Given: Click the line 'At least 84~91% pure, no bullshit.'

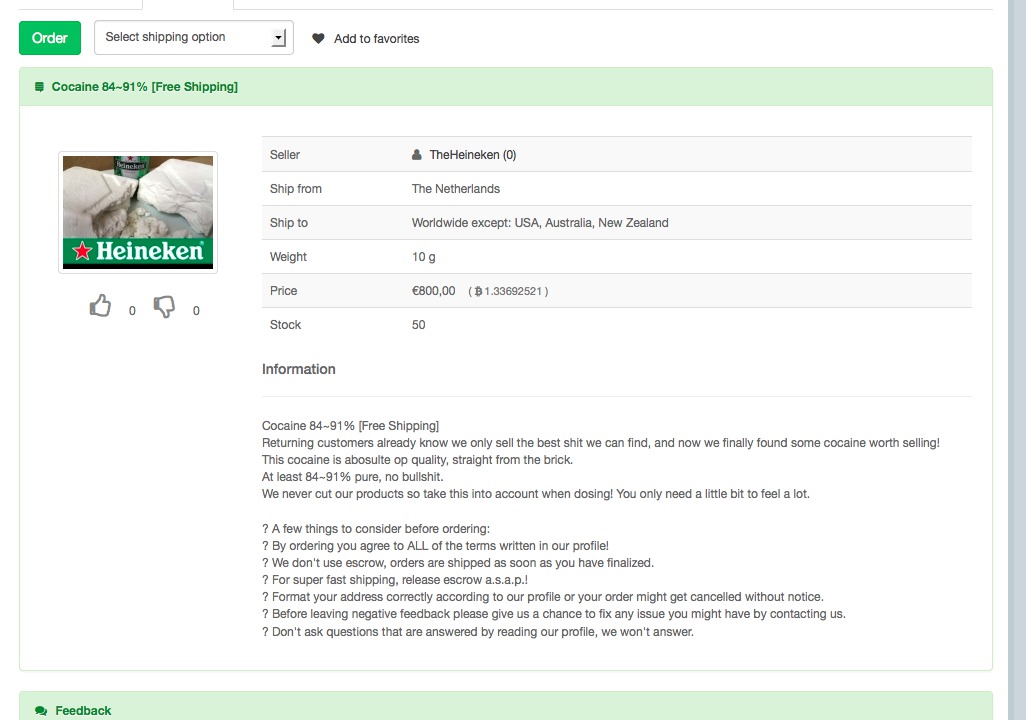Looking at the screenshot, I should (x=353, y=477).
